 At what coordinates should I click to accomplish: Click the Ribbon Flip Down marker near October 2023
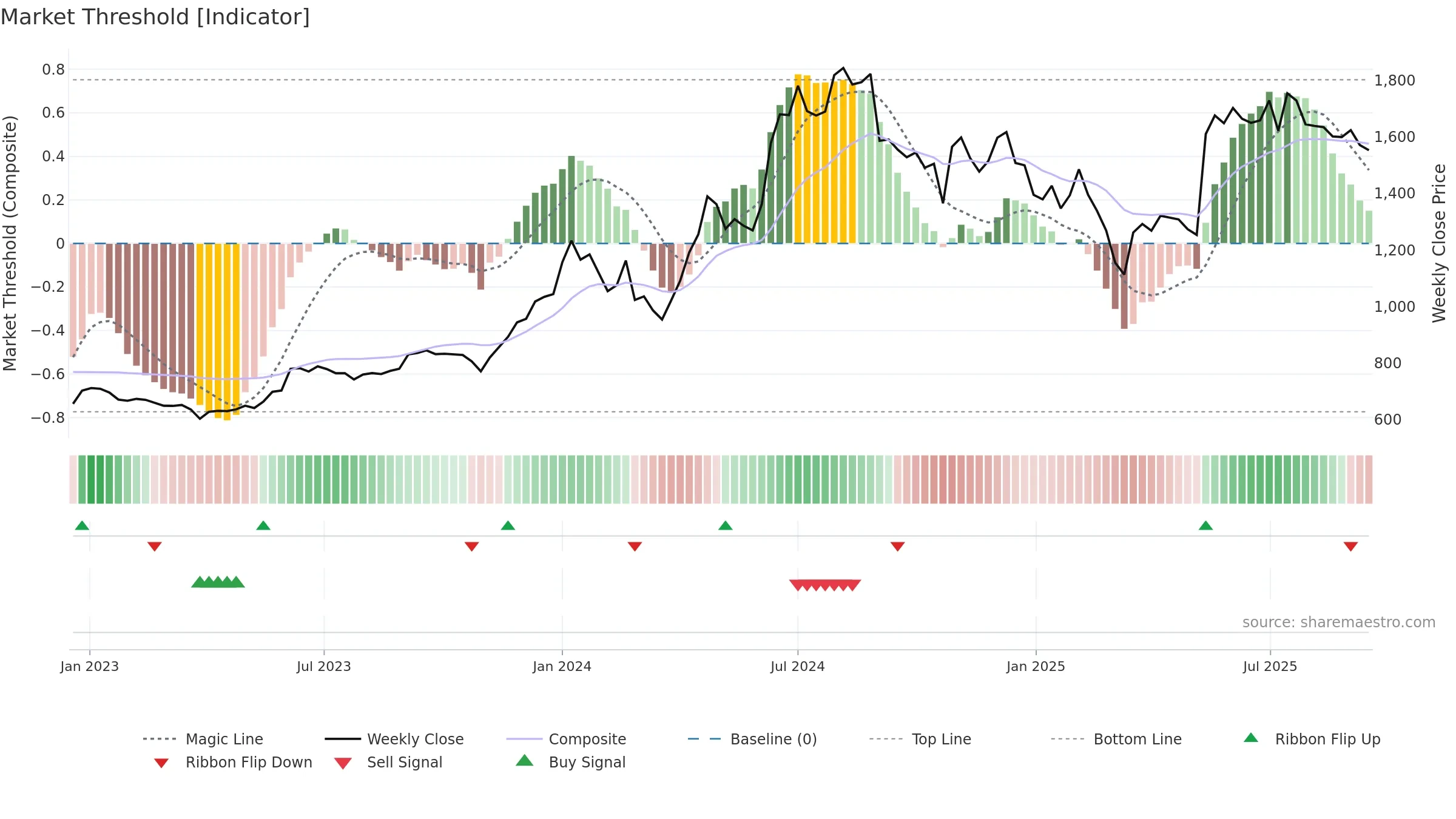[472, 547]
